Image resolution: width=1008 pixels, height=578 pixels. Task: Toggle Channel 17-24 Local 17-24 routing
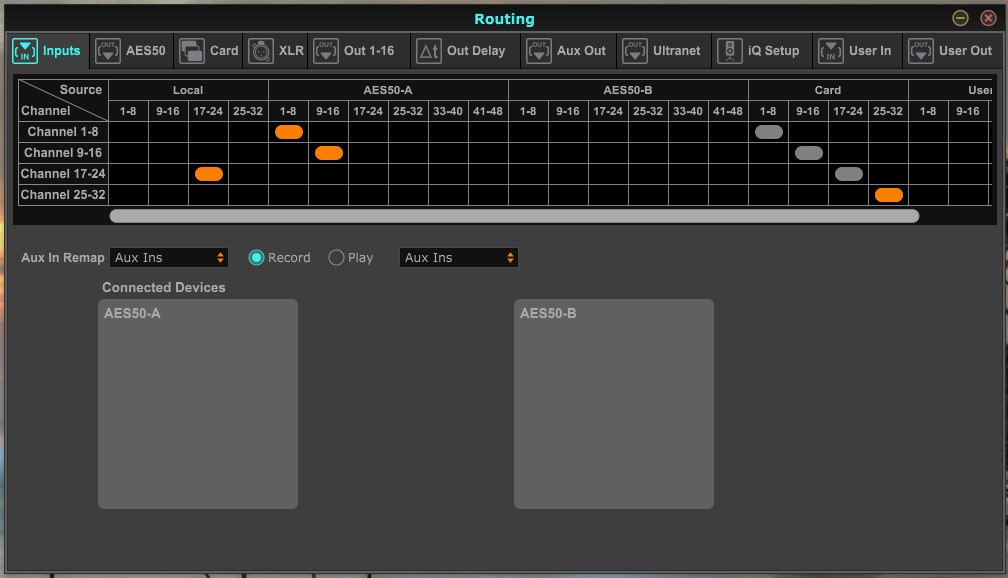click(x=209, y=174)
